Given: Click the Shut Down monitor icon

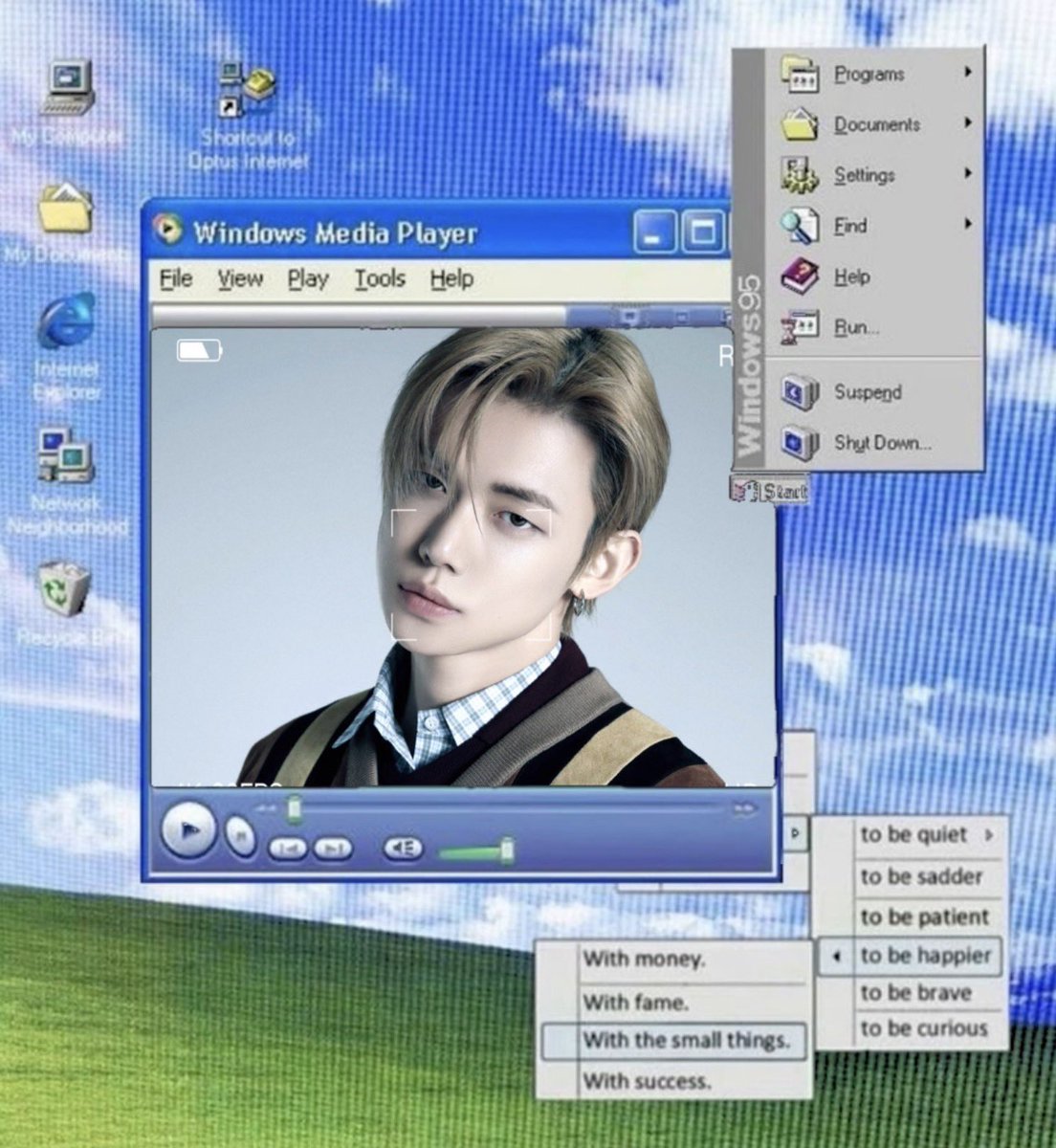Looking at the screenshot, I should pyautogui.click(x=799, y=443).
